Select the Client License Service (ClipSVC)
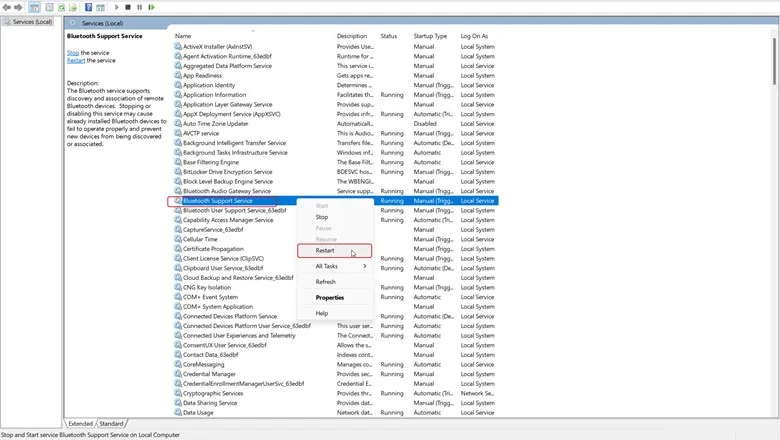The image size is (780, 440). (x=335, y=259)
